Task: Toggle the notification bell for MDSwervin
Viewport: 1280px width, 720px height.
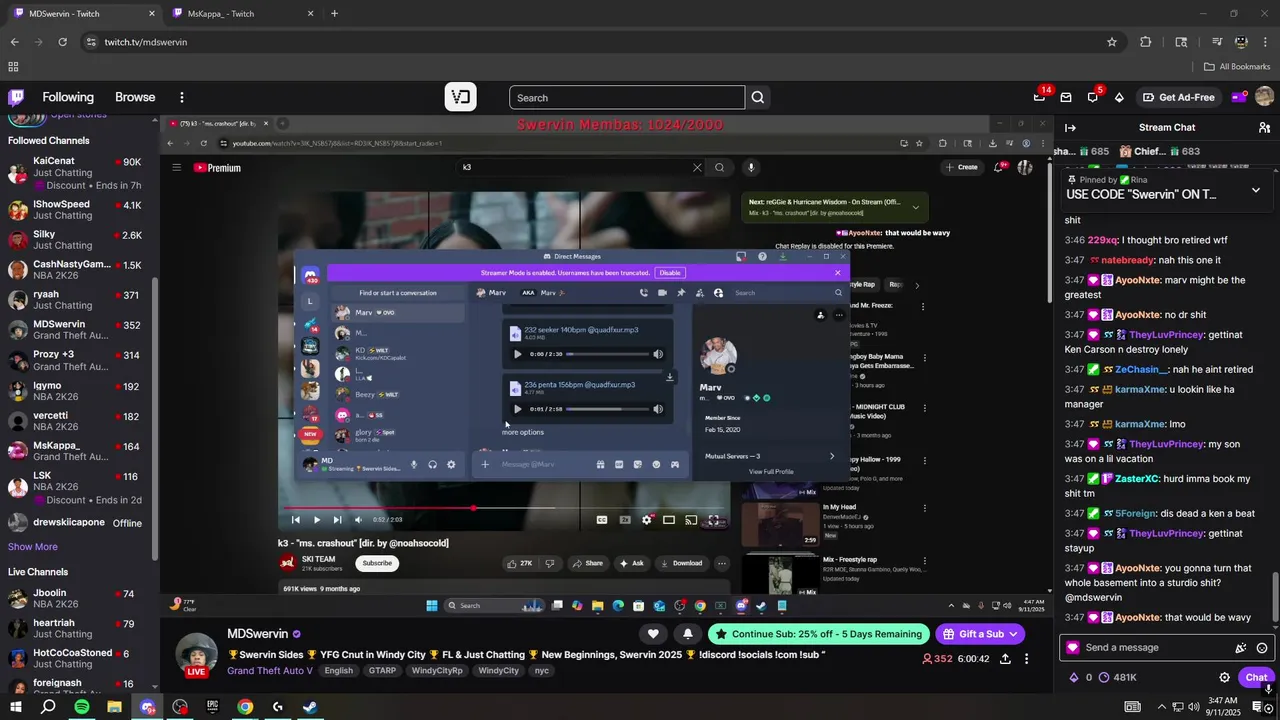Action: (688, 634)
